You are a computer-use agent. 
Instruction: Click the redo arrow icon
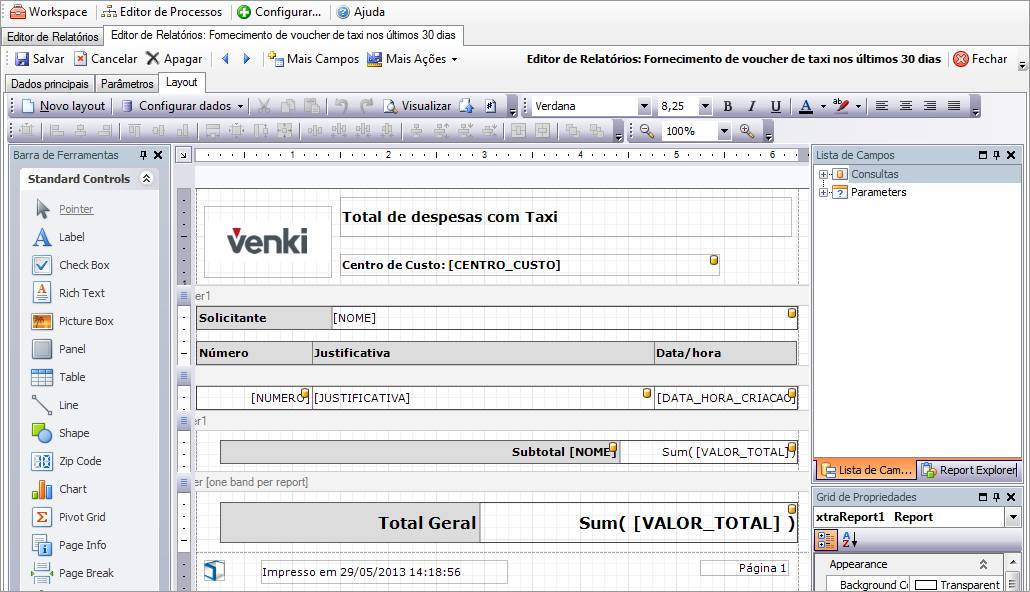pyautogui.click(x=366, y=106)
